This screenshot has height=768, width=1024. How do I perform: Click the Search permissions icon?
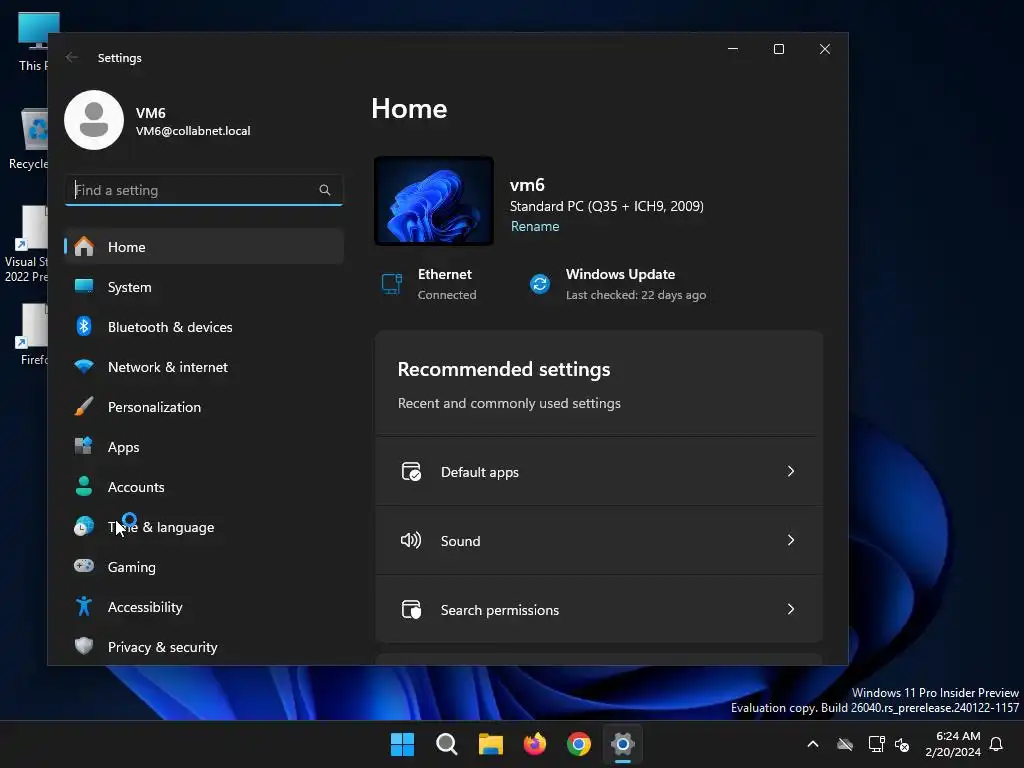point(411,609)
